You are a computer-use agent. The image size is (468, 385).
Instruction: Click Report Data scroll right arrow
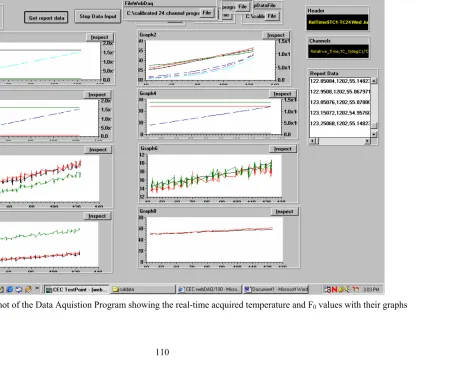[x=367, y=141]
